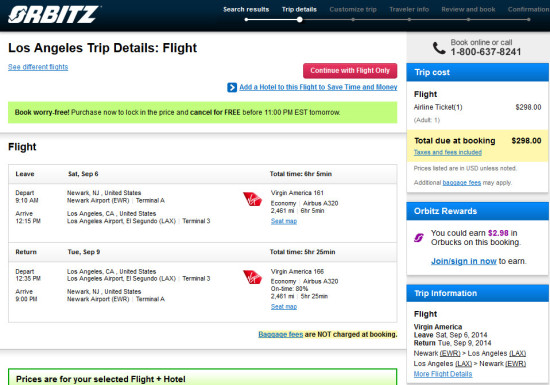Screen dimensions: 550x385
Task: Open the More Flight Details link
Action: (443, 374)
